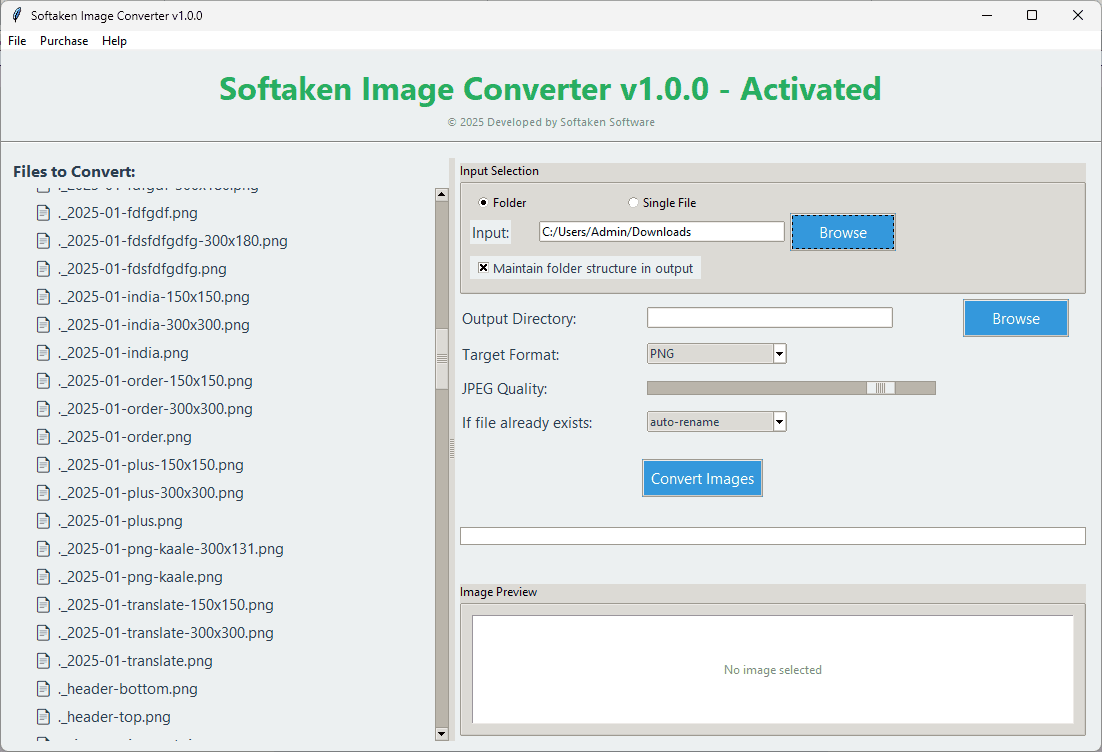
Task: Select file name ._2025-01-india.png
Action: pyautogui.click(x=124, y=353)
